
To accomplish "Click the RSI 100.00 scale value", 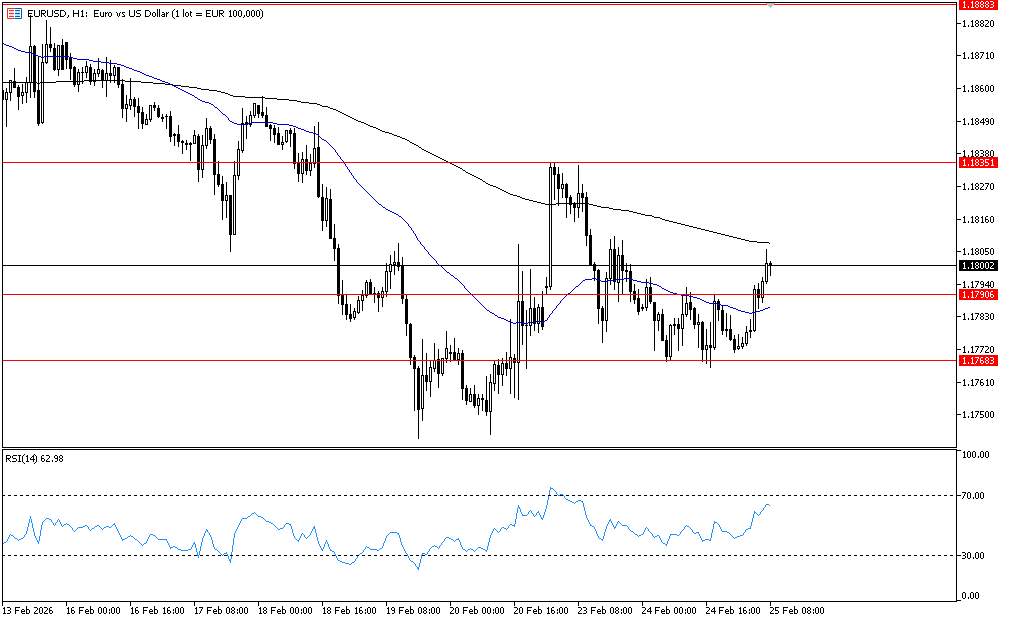I will 975,455.
